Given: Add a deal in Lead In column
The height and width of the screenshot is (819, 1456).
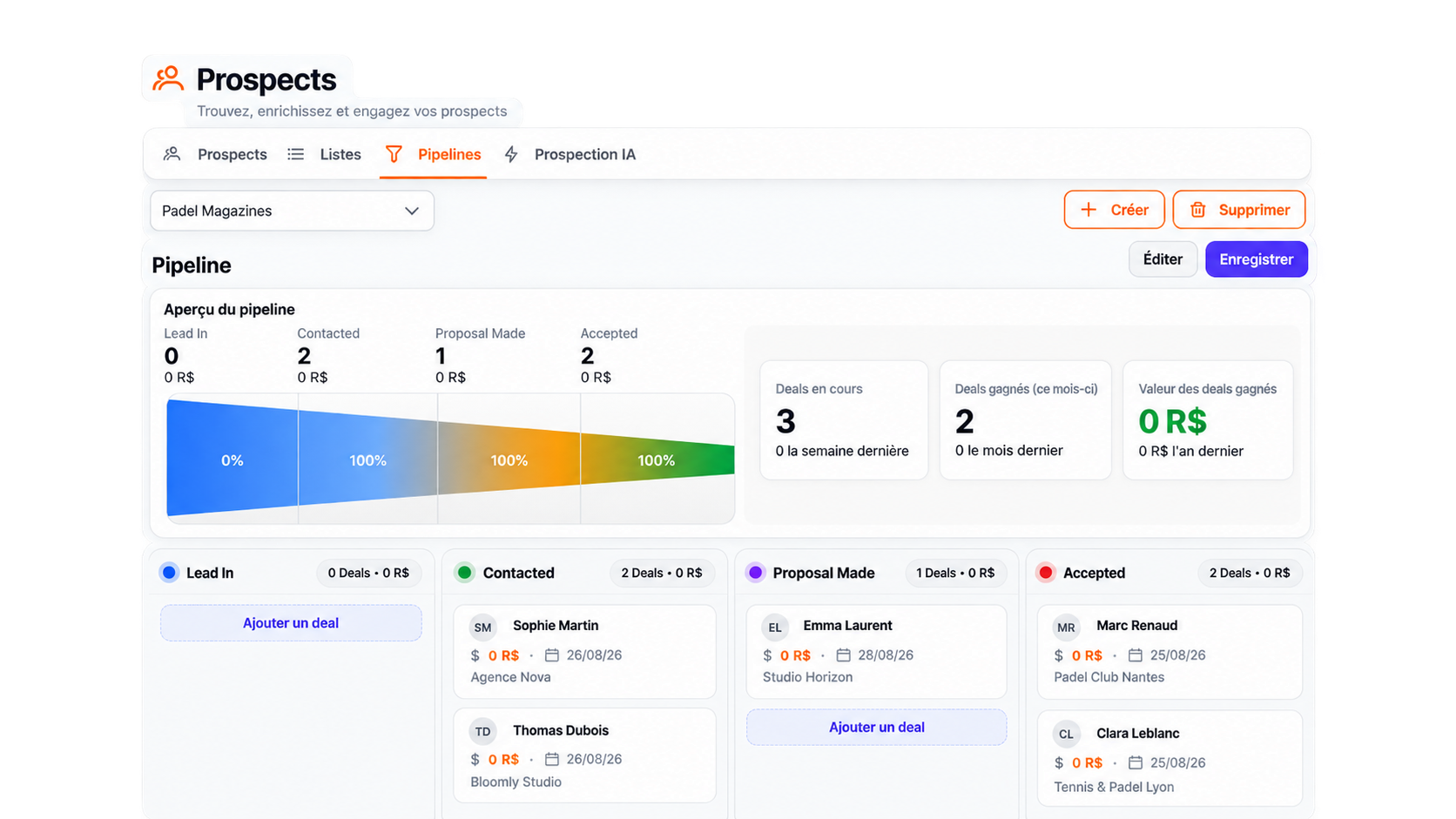Looking at the screenshot, I should click(x=291, y=623).
